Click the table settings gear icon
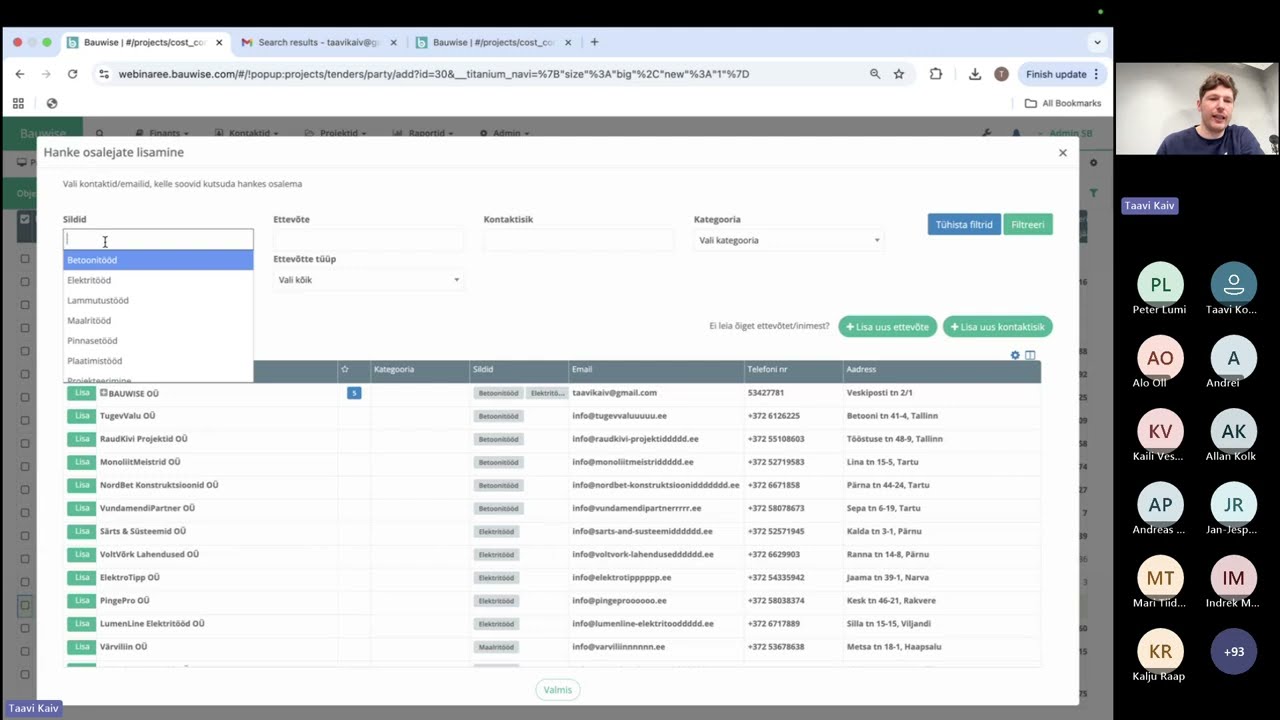 pyautogui.click(x=1015, y=355)
